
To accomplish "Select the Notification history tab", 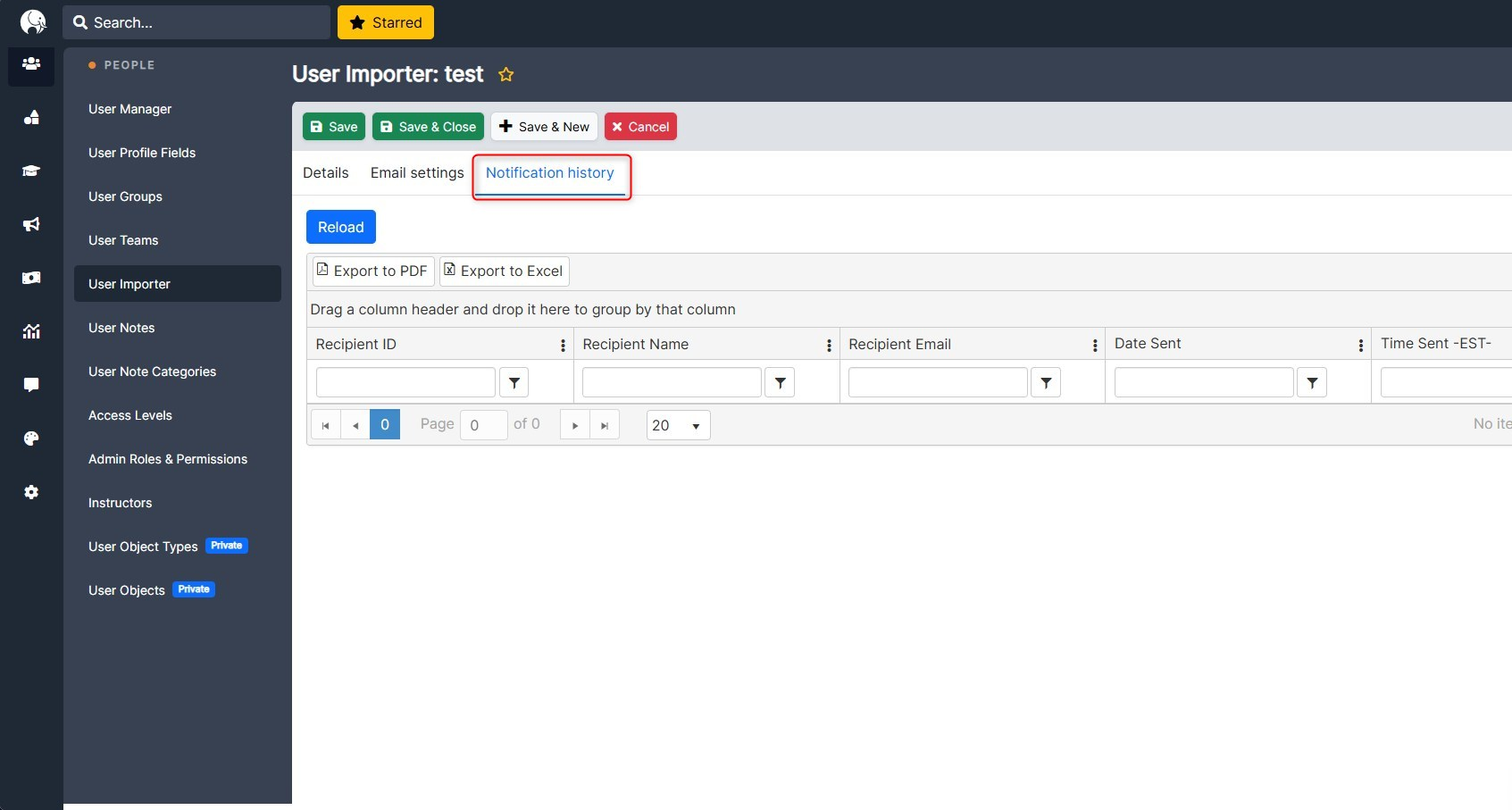I will (550, 172).
